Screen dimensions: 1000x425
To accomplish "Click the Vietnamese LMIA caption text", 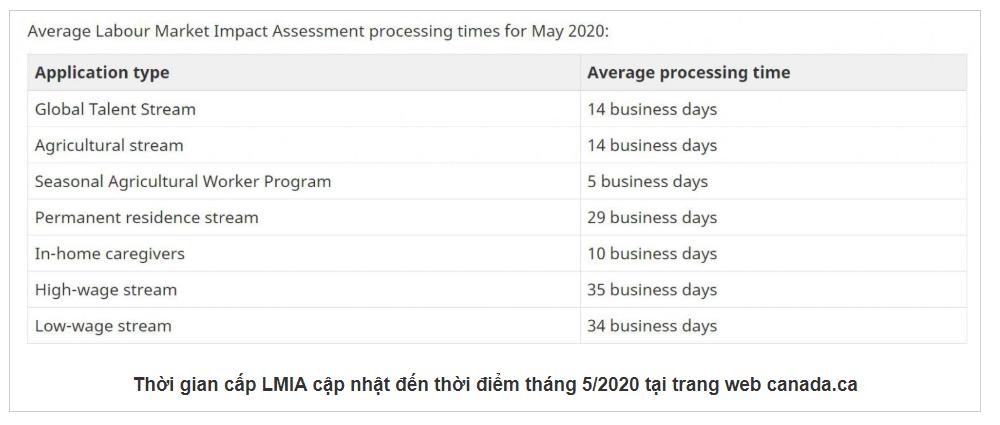I will click(496, 385).
